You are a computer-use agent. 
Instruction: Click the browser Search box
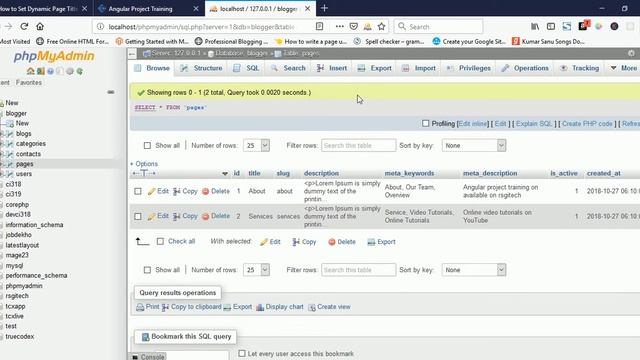[439, 27]
